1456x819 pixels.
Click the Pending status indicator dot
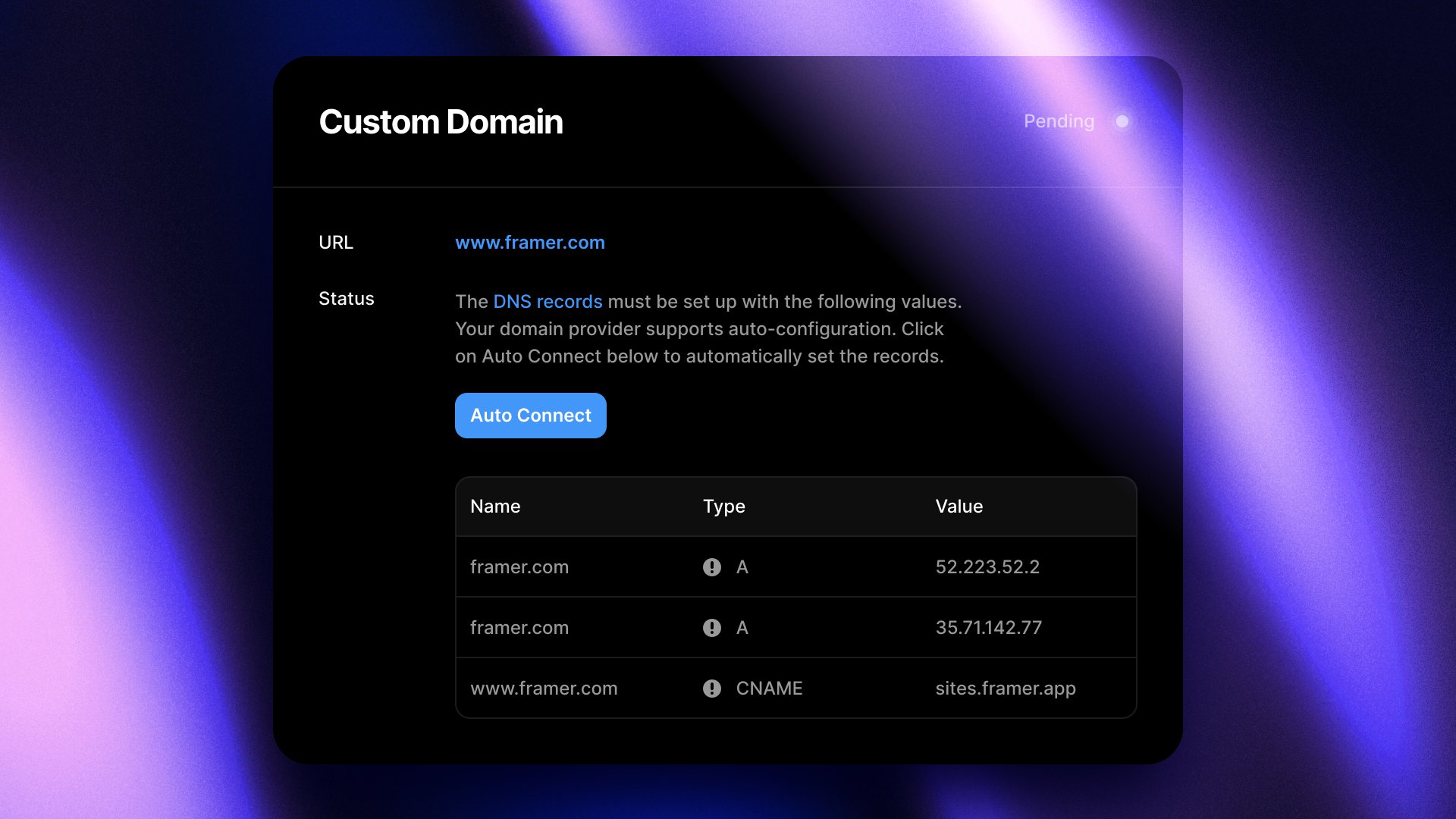(x=1122, y=121)
